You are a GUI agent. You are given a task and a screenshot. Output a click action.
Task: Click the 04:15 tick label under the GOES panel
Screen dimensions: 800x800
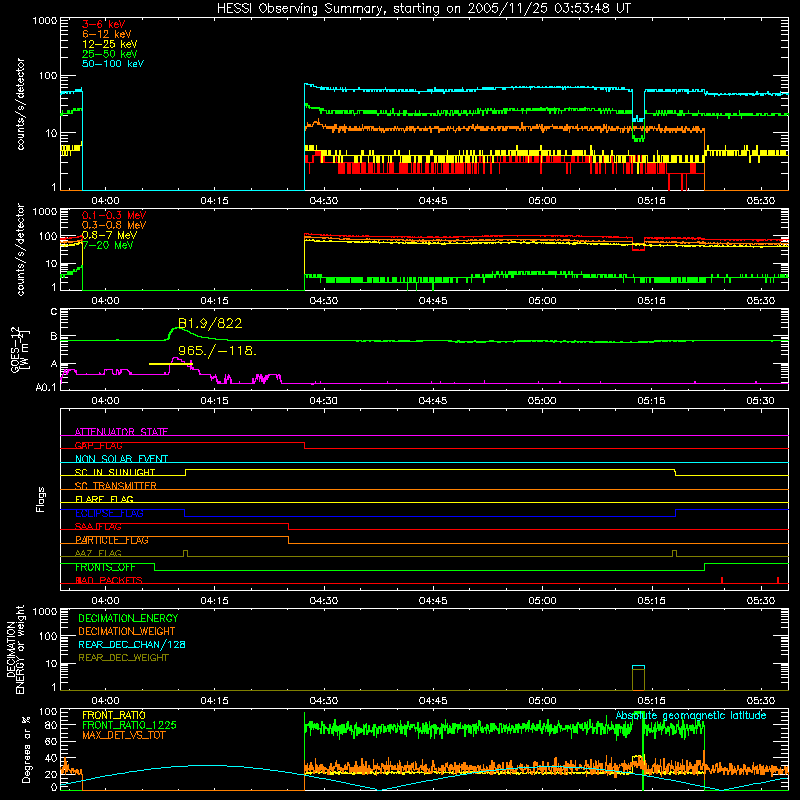pyautogui.click(x=214, y=401)
